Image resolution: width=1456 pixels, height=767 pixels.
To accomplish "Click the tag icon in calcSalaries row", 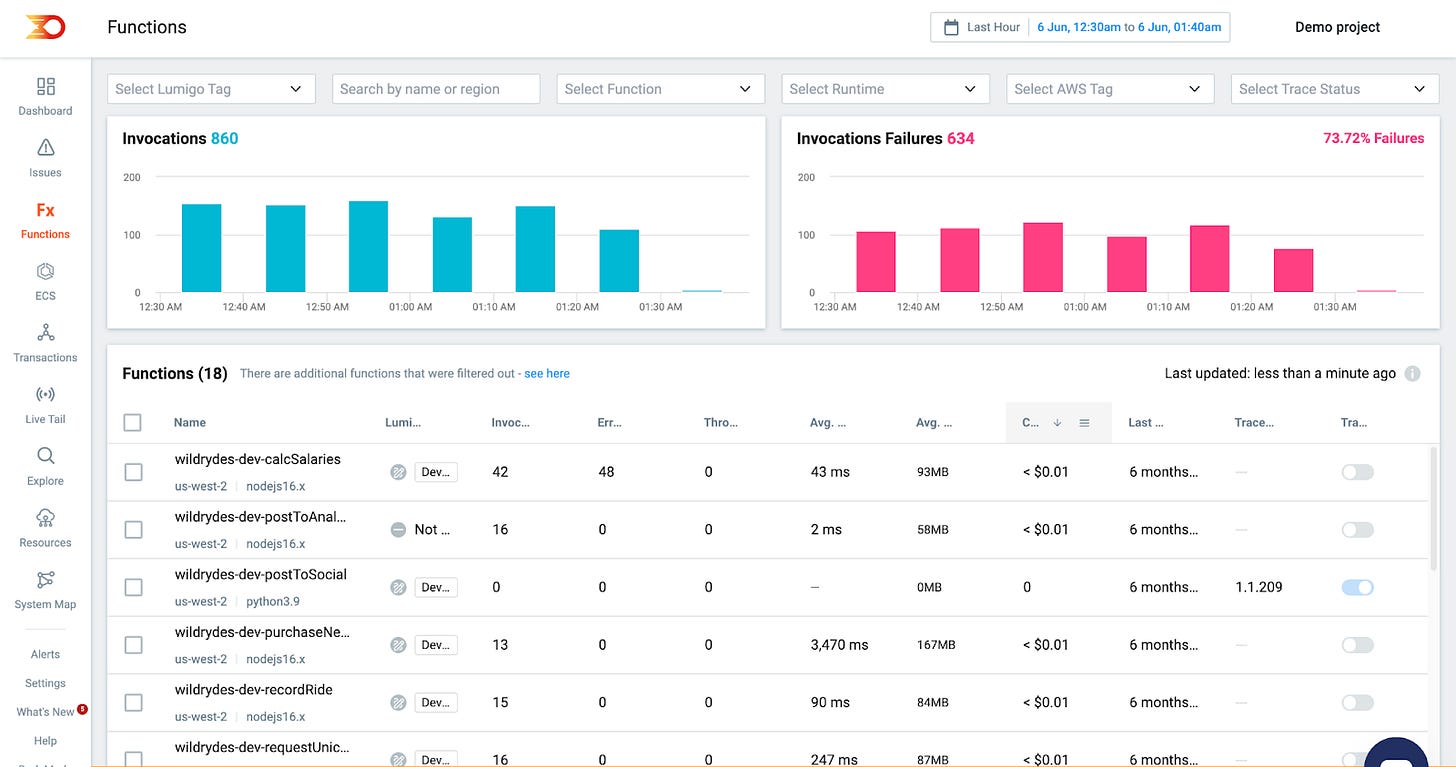I will tap(398, 472).
